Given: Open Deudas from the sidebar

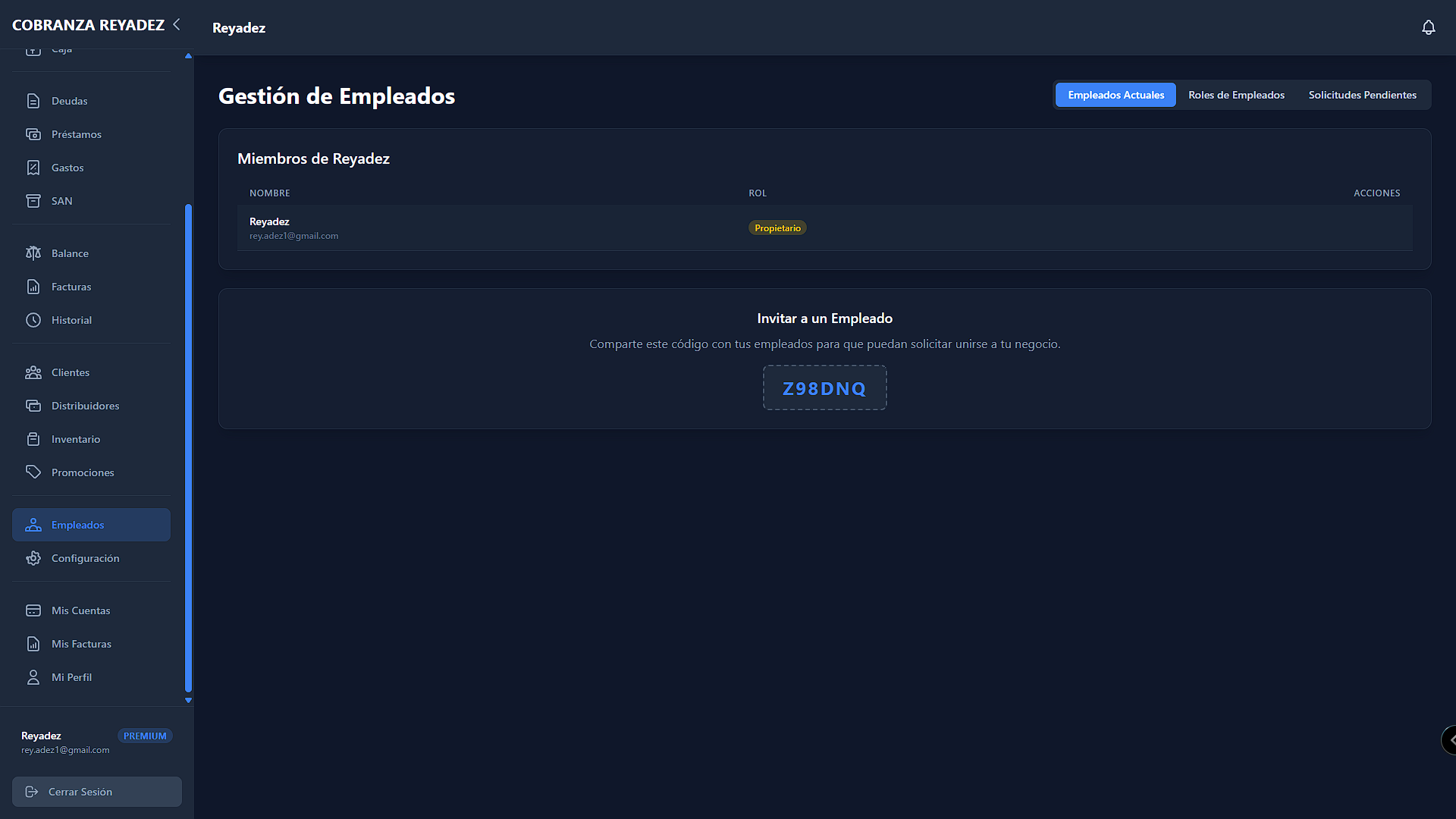Looking at the screenshot, I should click(91, 101).
